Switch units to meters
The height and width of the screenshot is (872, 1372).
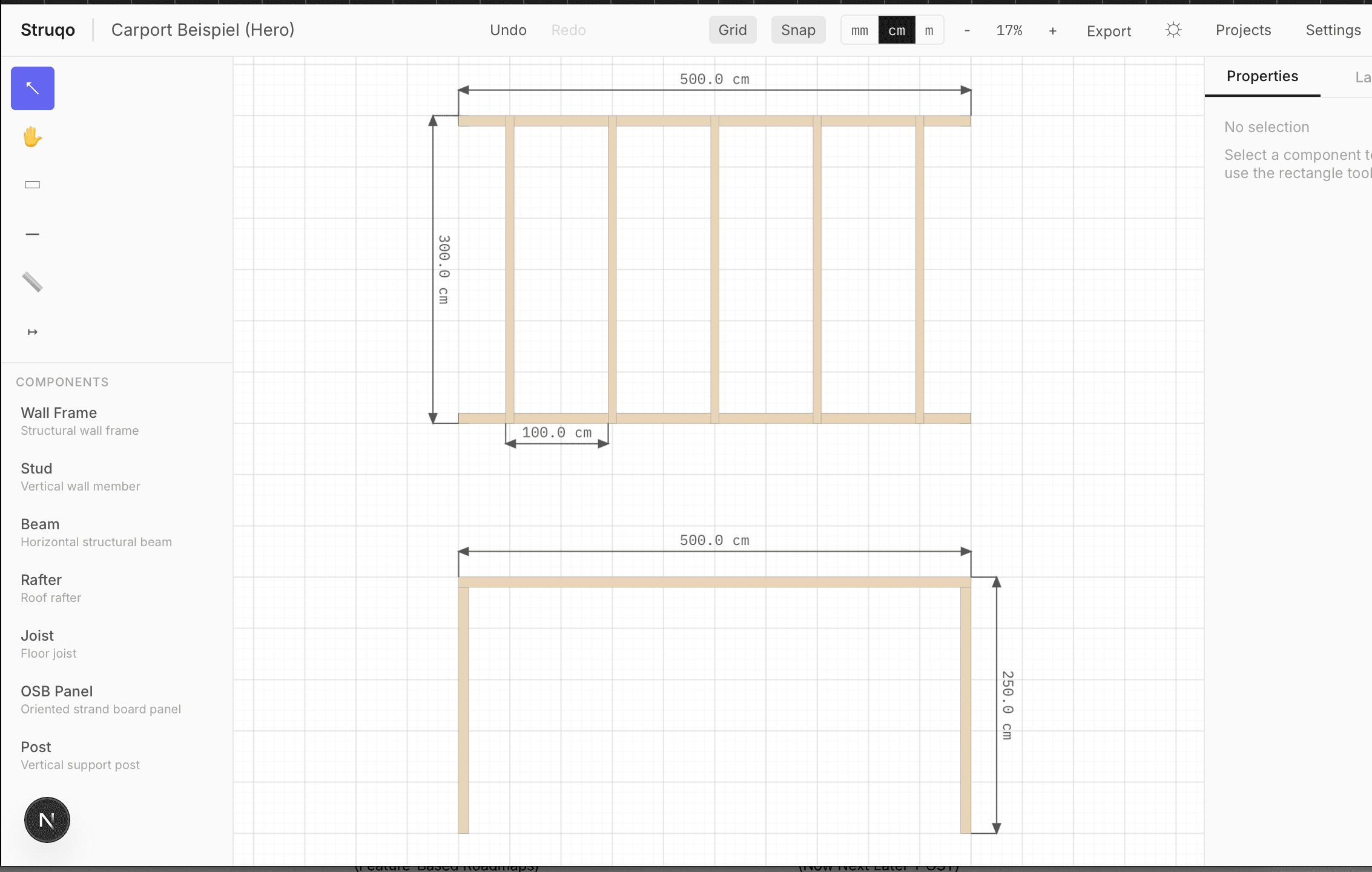tap(929, 30)
